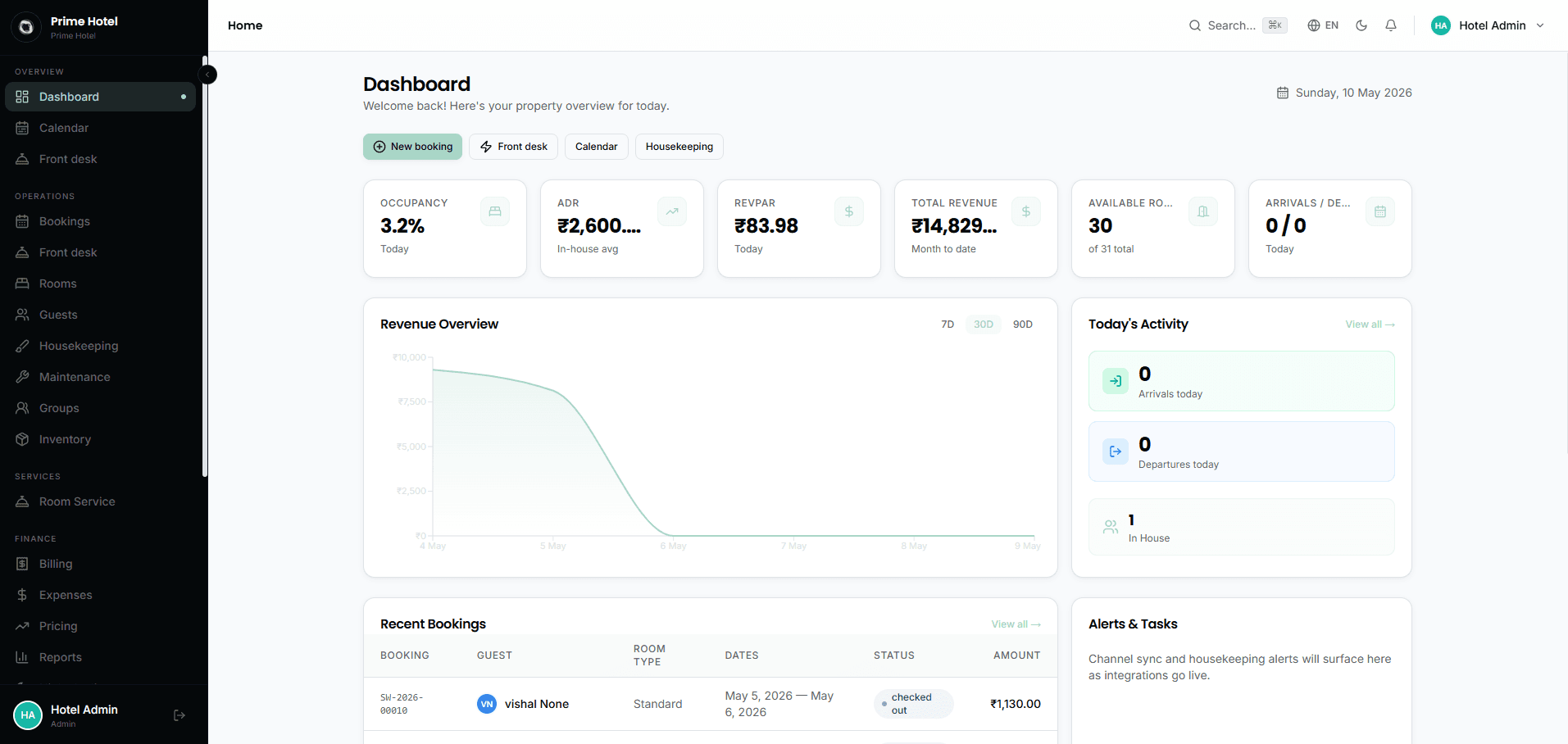Click the logout icon beside Hotel Admin

pyautogui.click(x=180, y=715)
